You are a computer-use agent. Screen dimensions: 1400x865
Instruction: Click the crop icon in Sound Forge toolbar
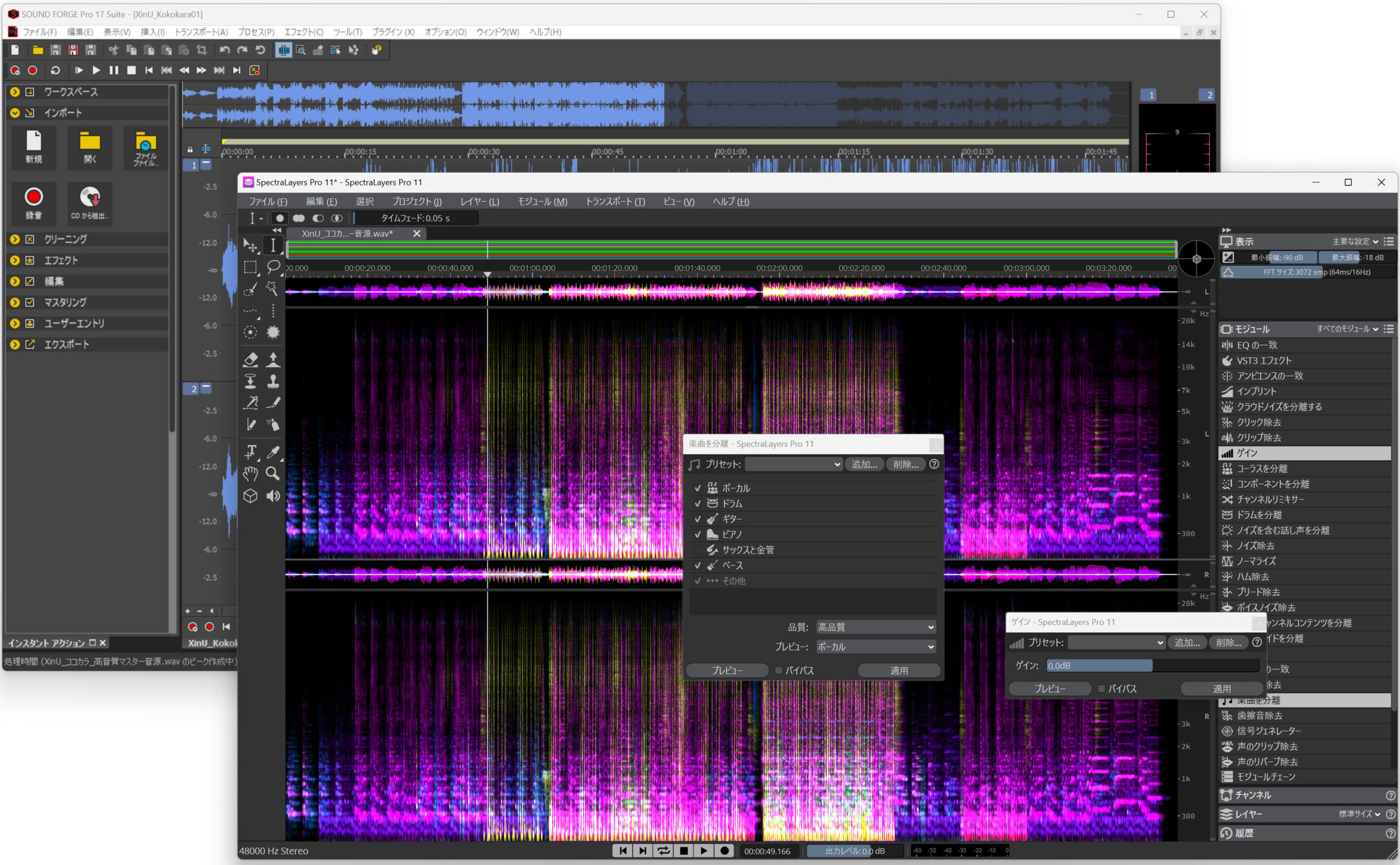coord(201,50)
